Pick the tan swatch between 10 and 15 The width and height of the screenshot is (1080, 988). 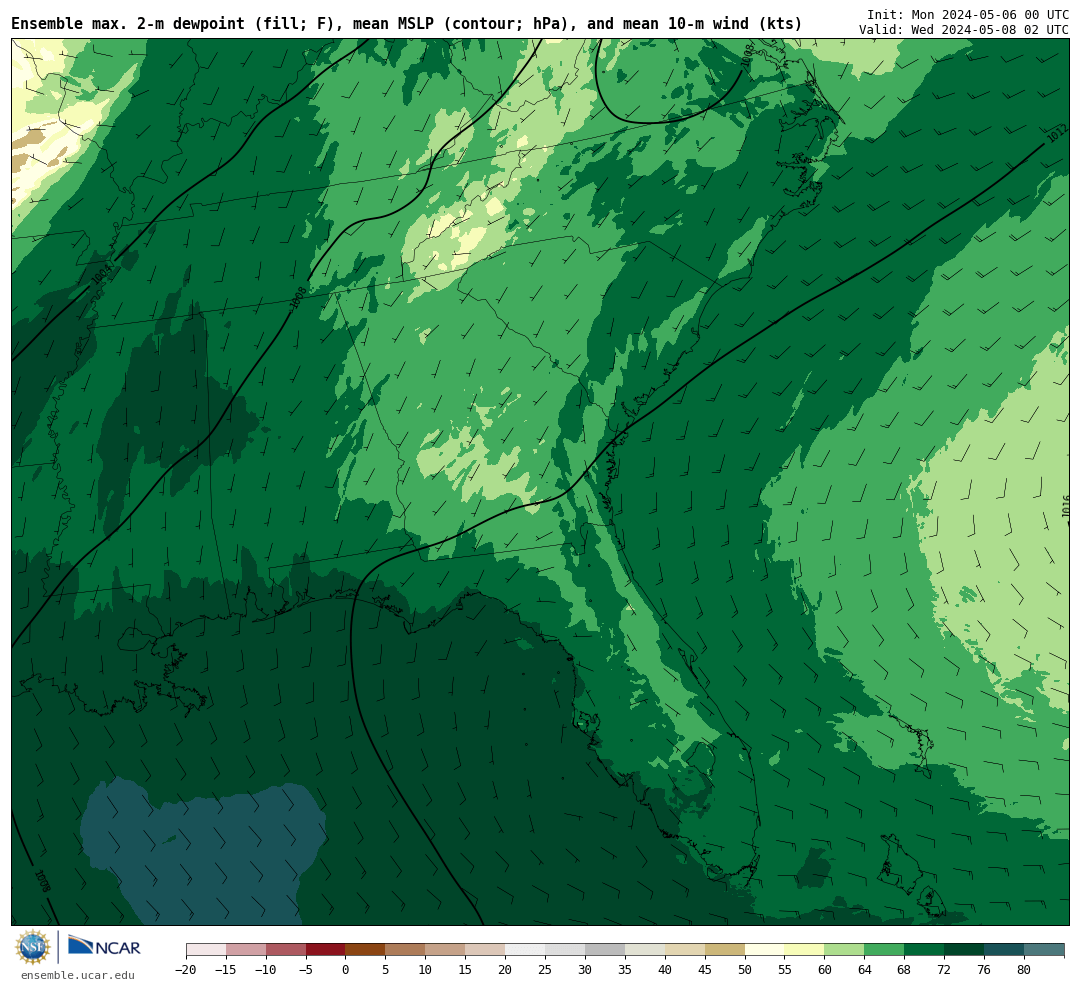(445, 950)
